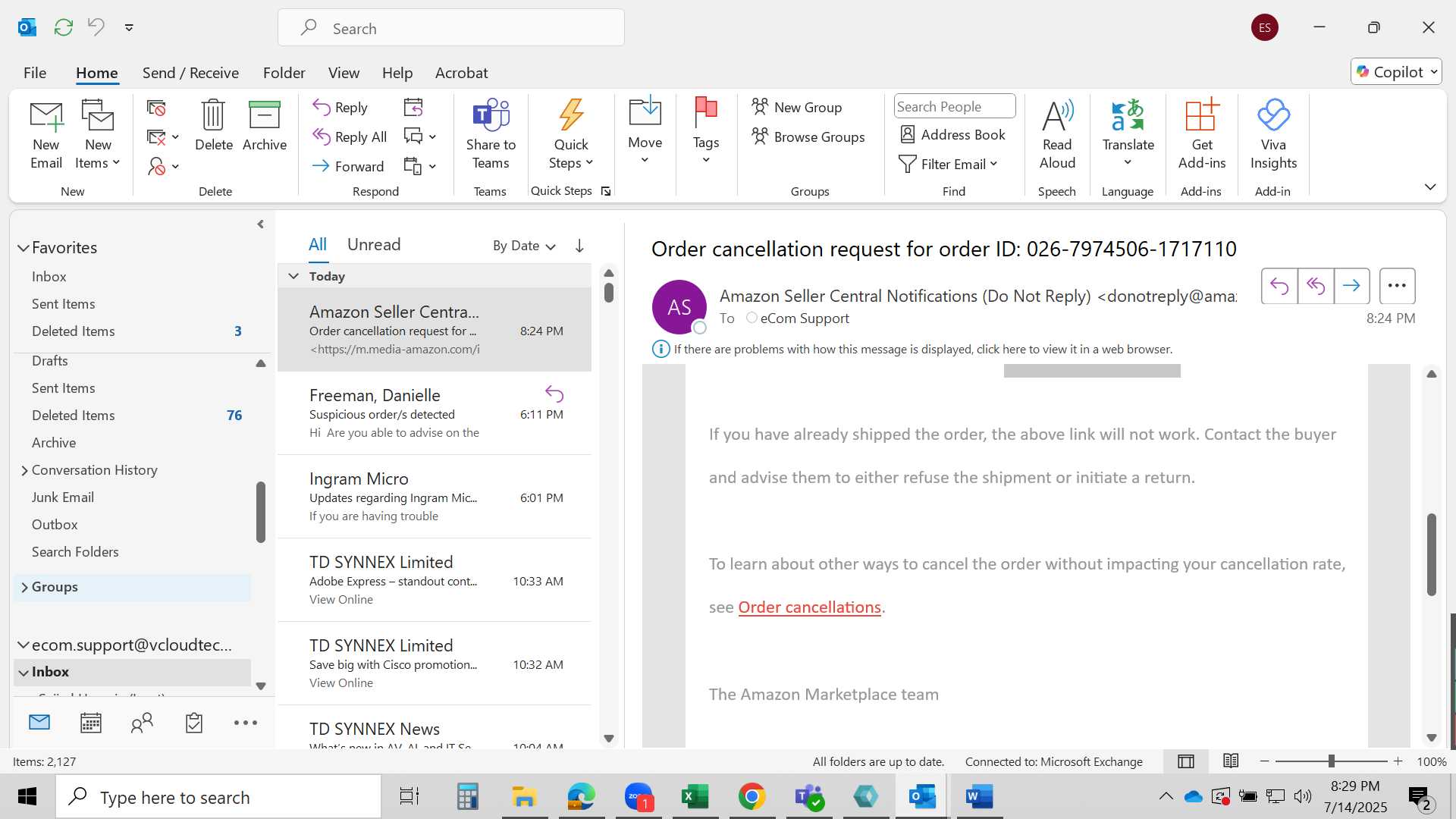The width and height of the screenshot is (1456, 819).
Task: Collapse the ribbon with chevron
Action: (1430, 187)
